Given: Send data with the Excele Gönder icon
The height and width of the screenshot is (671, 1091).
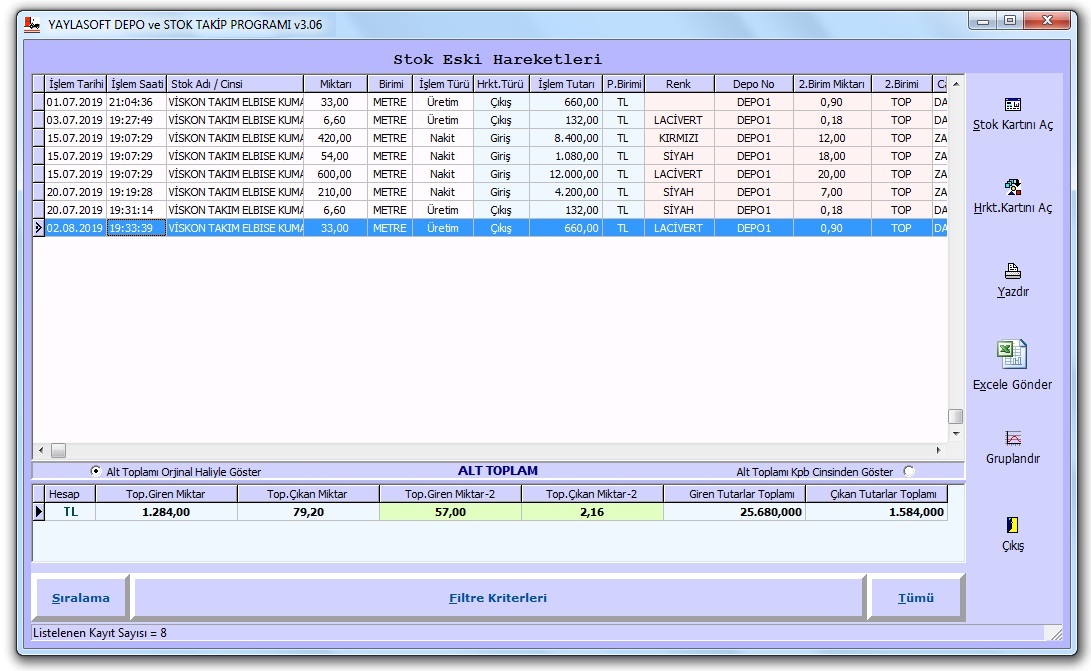Looking at the screenshot, I should coord(1012,354).
